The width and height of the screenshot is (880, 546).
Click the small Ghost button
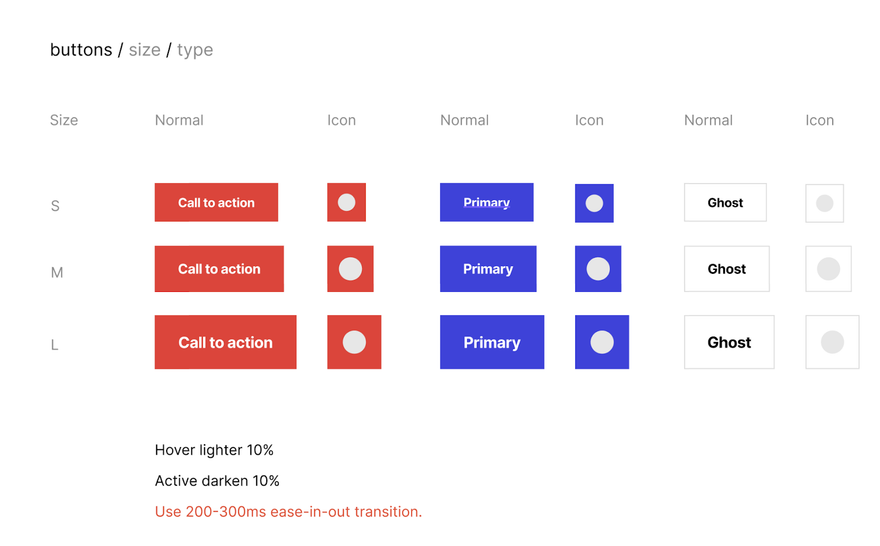click(725, 202)
